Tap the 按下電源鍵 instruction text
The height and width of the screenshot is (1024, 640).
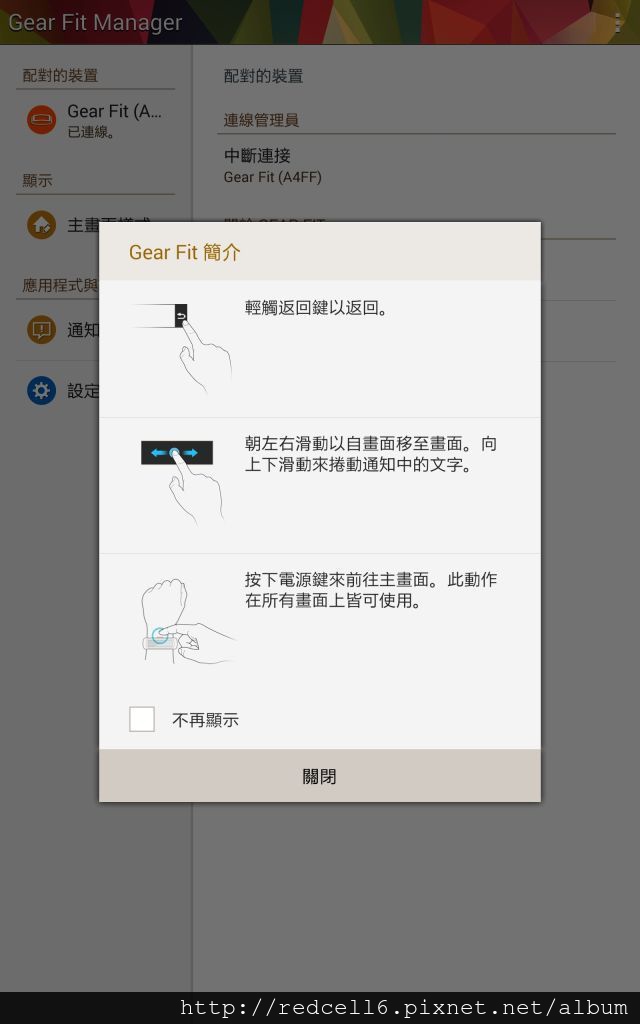coord(371,590)
